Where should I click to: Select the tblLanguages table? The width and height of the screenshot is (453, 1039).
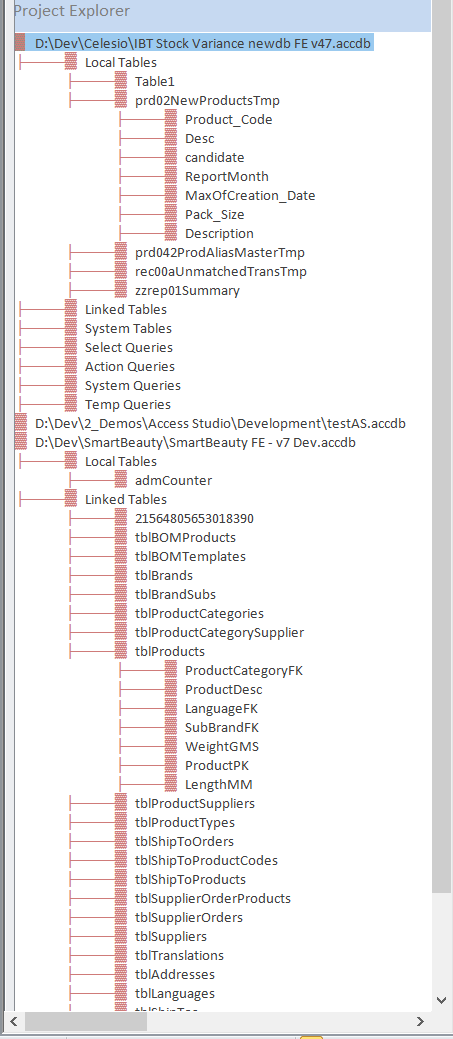pos(175,994)
